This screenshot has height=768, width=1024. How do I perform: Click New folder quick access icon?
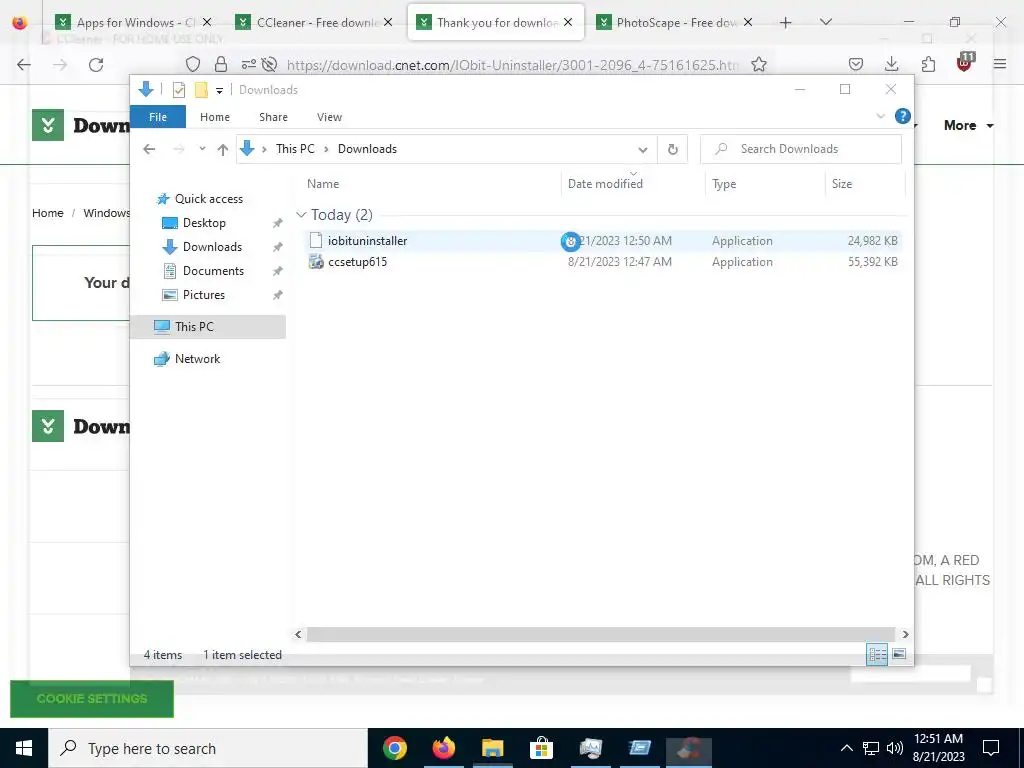[x=201, y=89]
